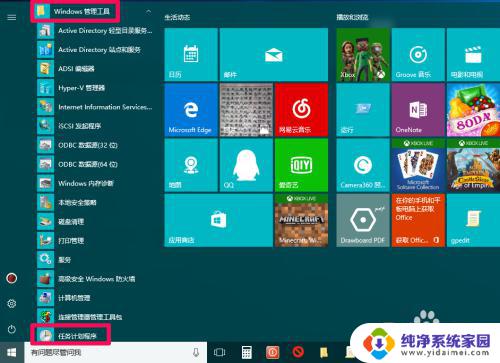Click the user account avatar
Screen dimensions: 500x363
[x=12, y=278]
